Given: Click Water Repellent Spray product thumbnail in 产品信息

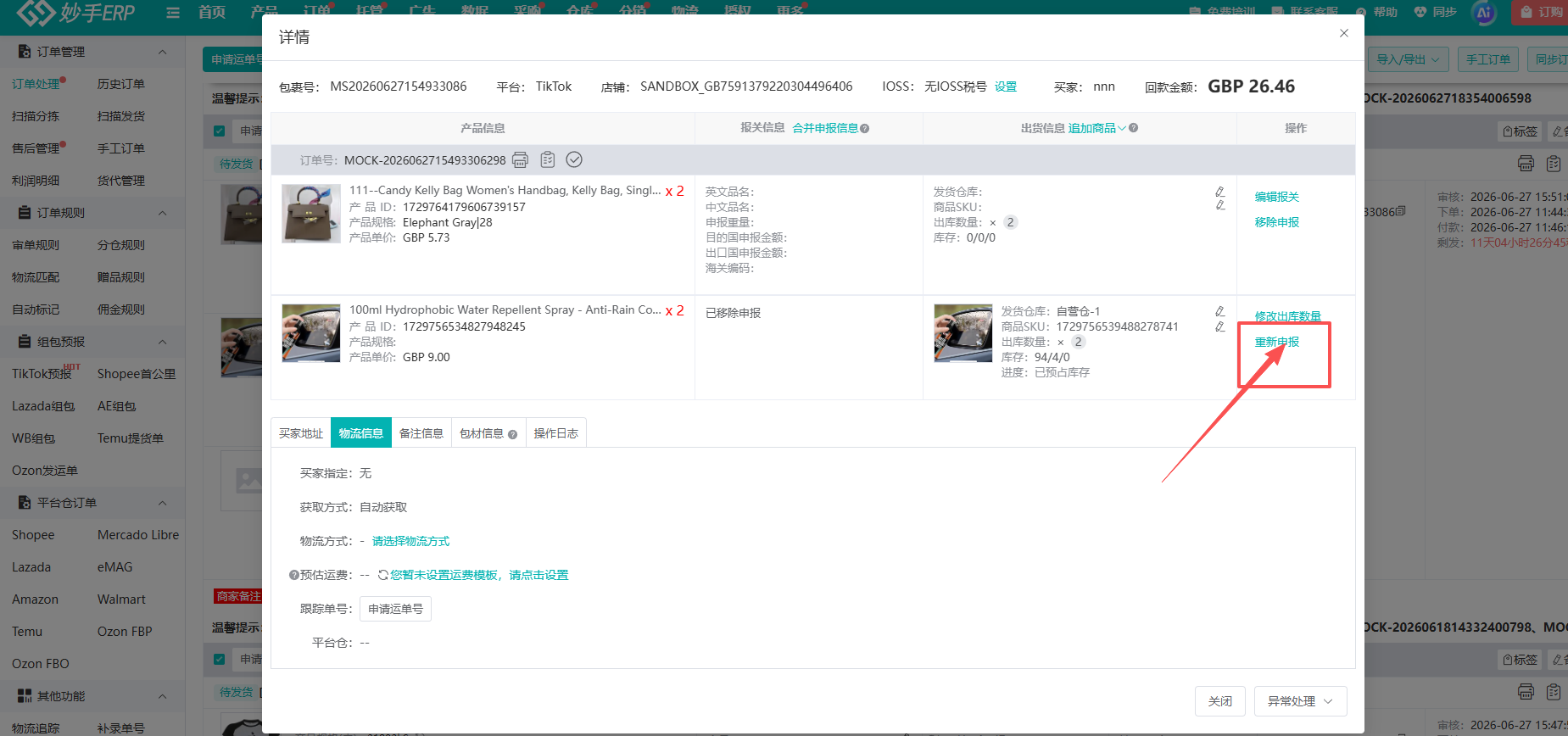Looking at the screenshot, I should tap(311, 333).
